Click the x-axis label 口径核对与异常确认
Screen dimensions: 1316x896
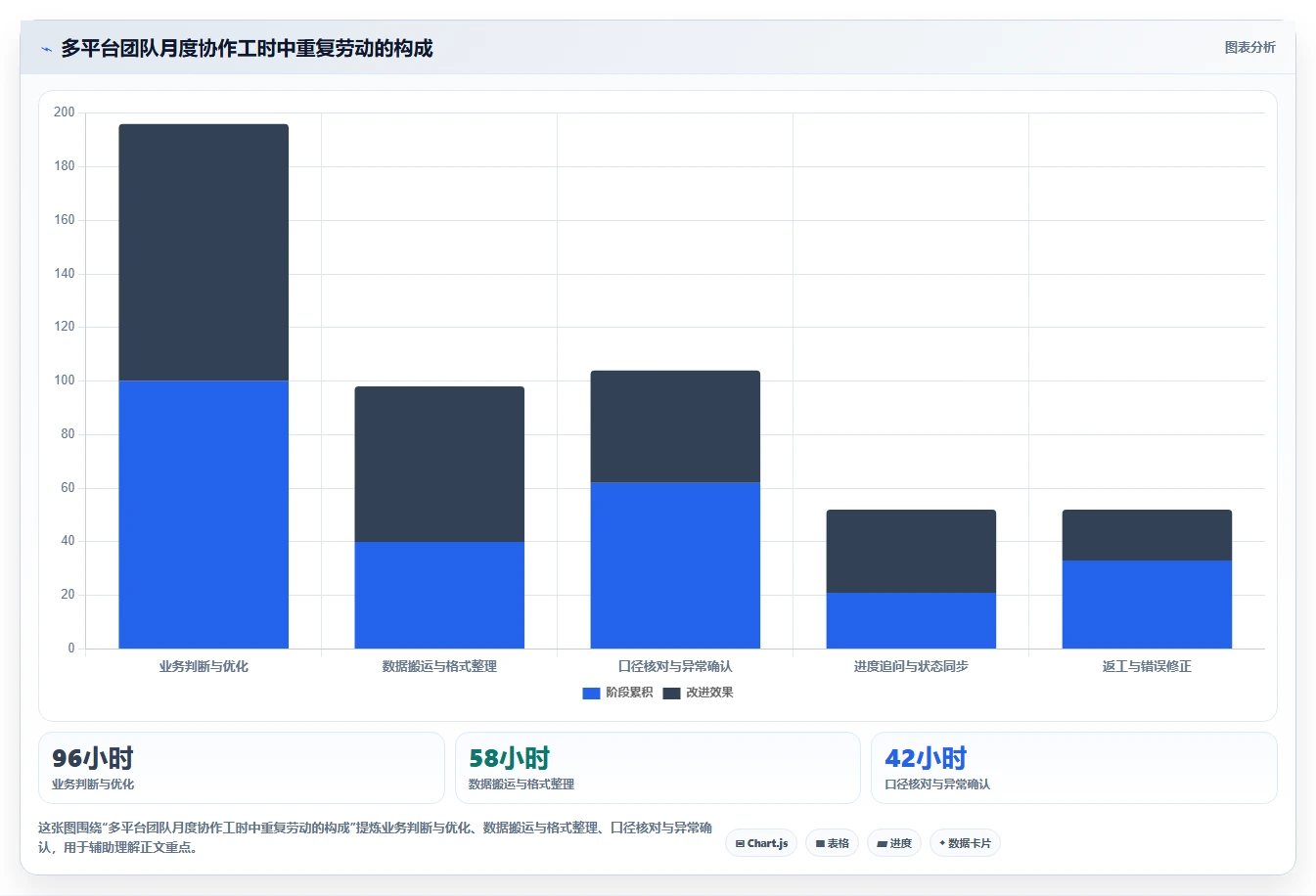pyautogui.click(x=675, y=666)
